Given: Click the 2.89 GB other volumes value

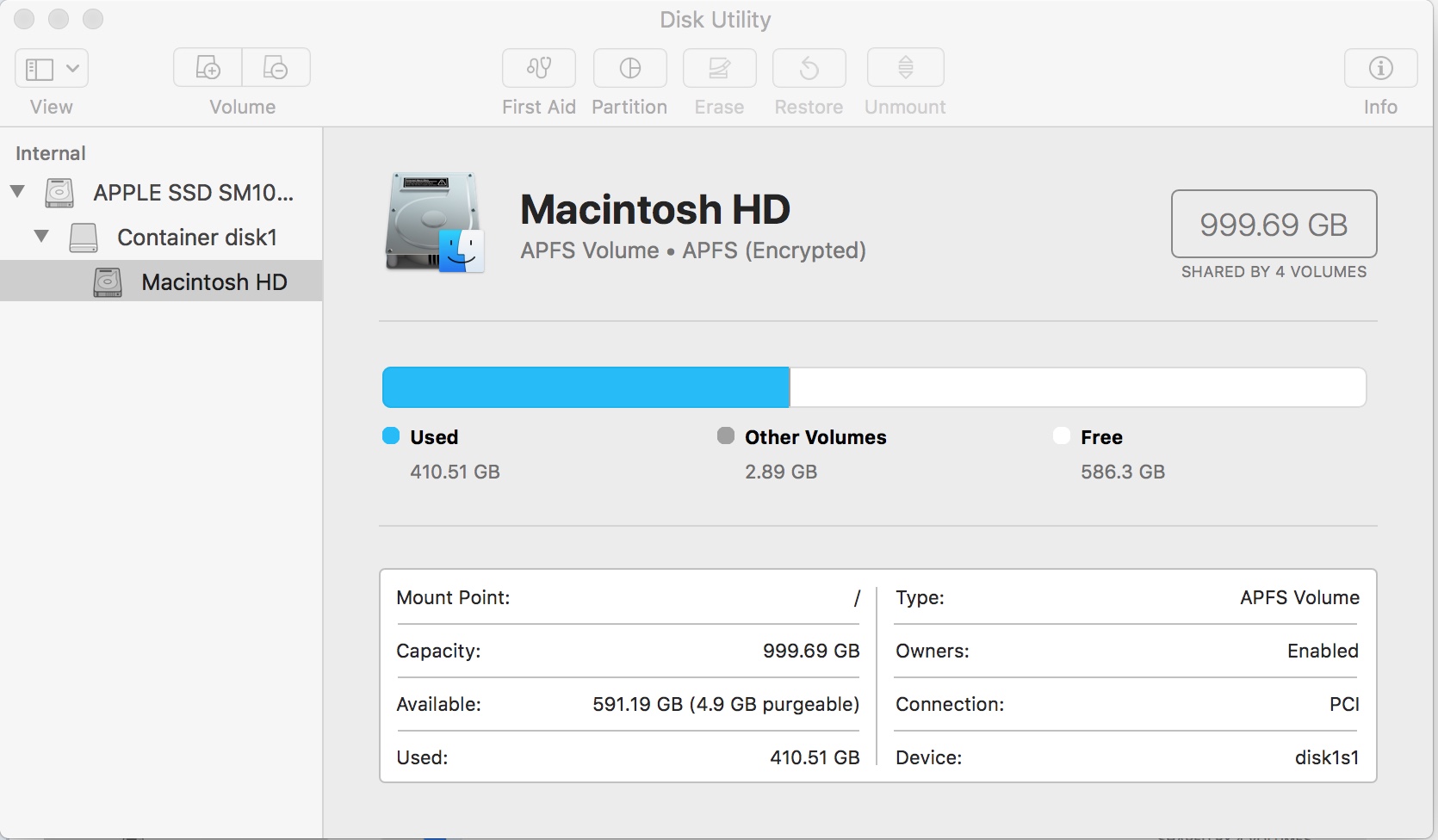Looking at the screenshot, I should point(781,472).
